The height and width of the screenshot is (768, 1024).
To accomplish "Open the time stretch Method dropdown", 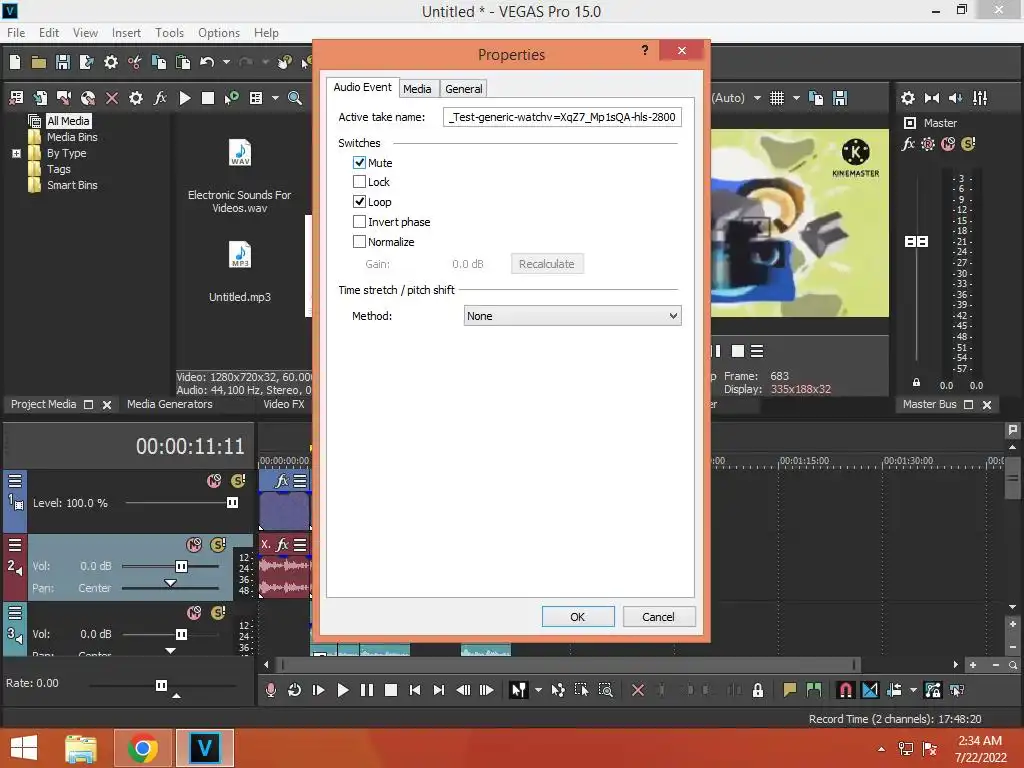I will (572, 316).
